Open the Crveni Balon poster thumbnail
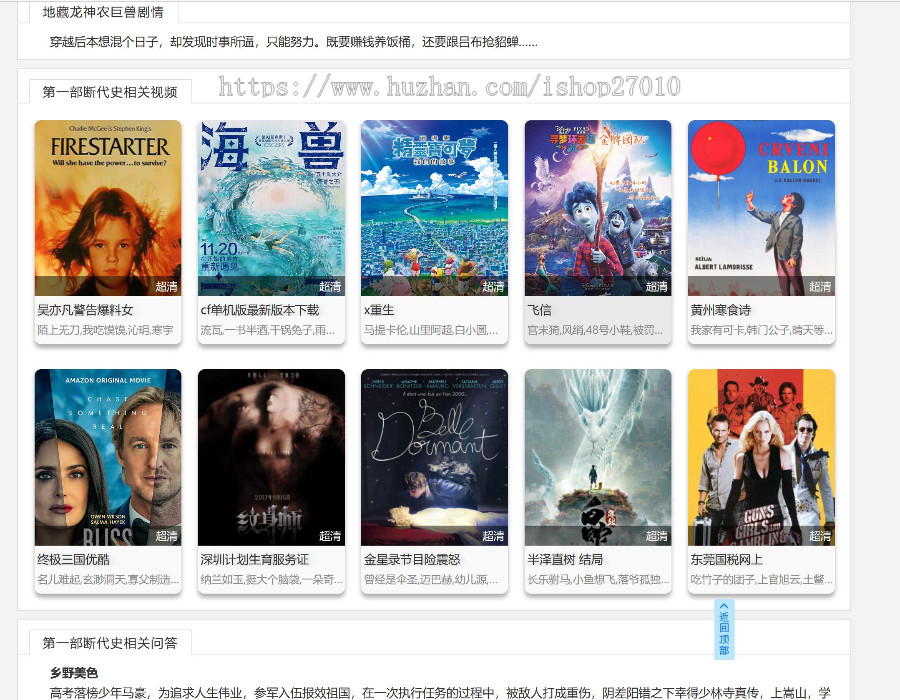The width and height of the screenshot is (900, 700). pyautogui.click(x=761, y=208)
